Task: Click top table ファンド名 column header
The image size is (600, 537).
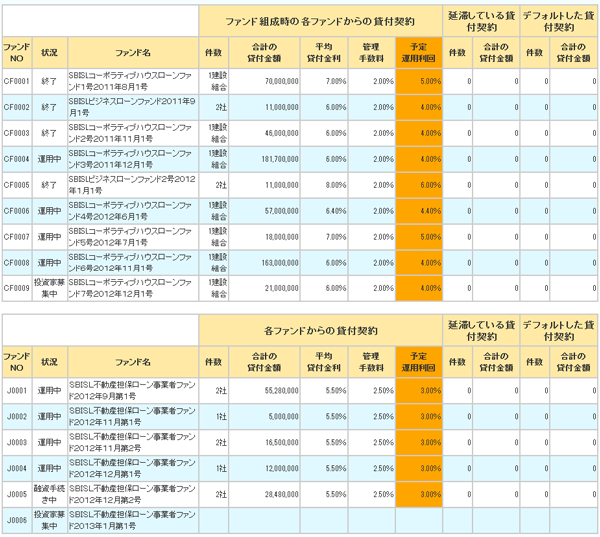Action: (x=133, y=52)
